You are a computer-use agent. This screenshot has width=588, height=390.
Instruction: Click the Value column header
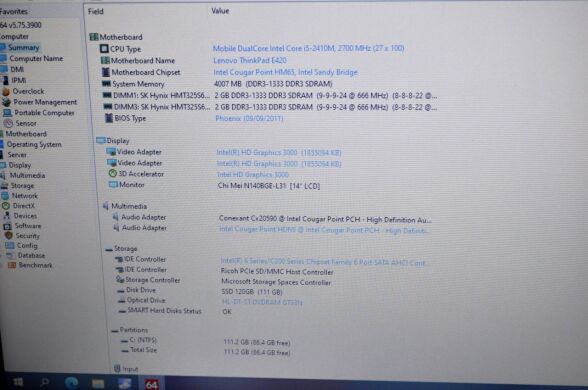(220, 11)
